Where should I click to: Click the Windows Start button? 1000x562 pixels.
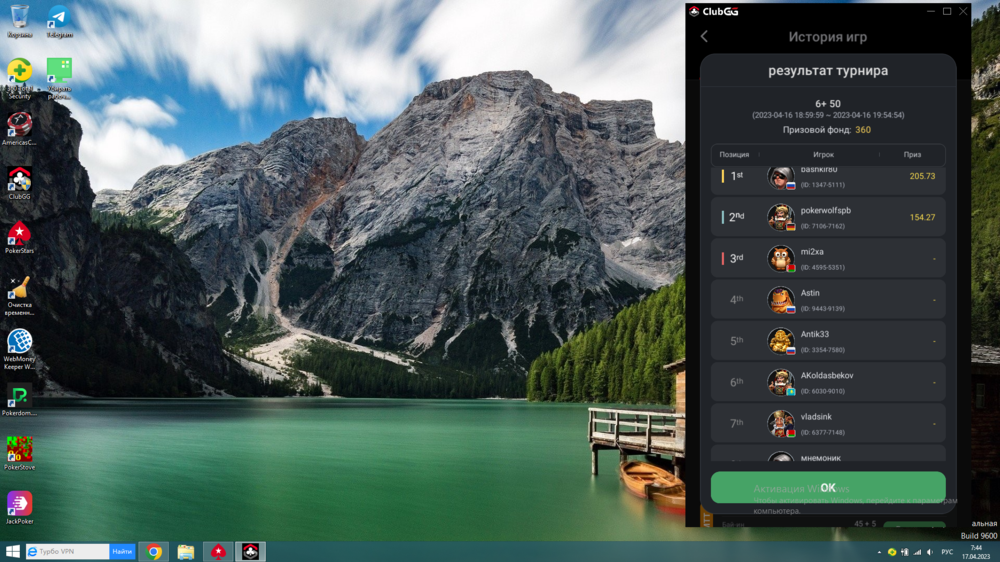point(13,551)
